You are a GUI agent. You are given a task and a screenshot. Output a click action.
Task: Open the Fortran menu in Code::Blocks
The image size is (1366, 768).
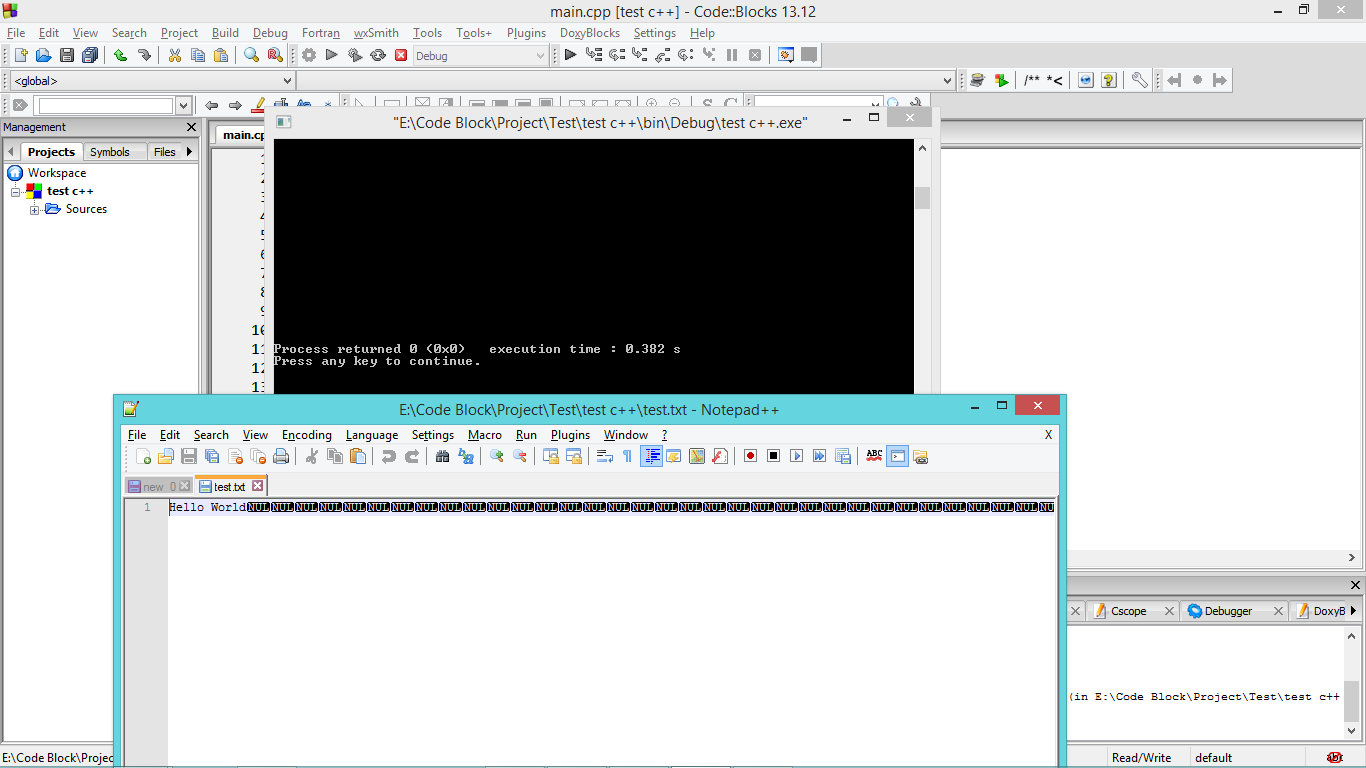[x=320, y=33]
